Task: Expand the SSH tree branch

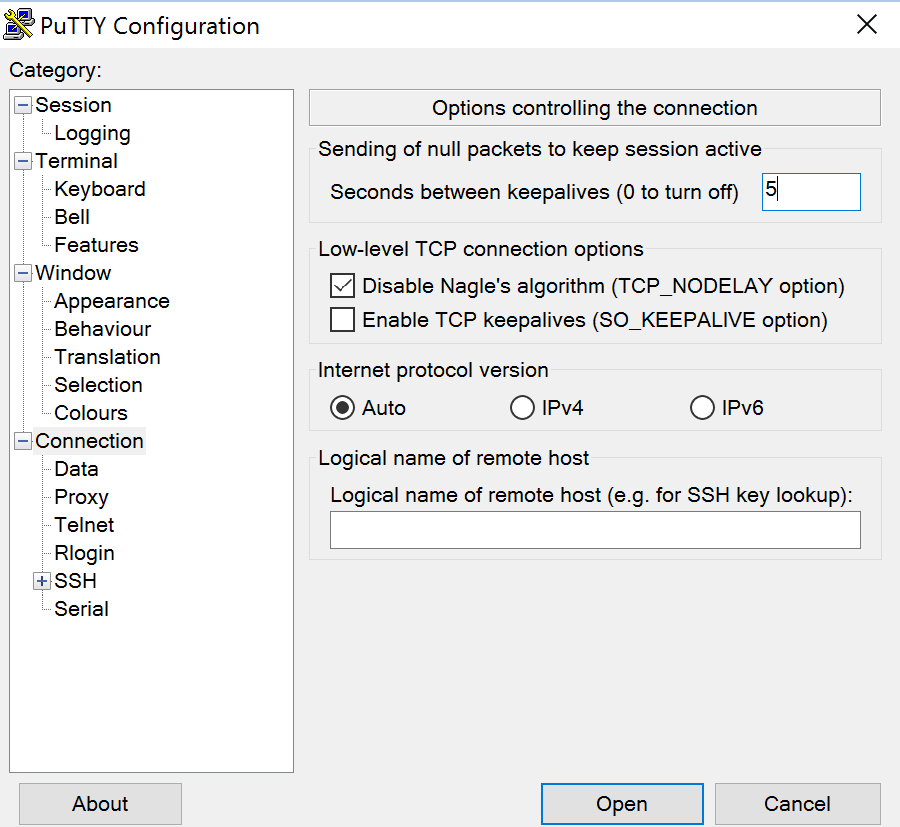Action: coord(41,580)
